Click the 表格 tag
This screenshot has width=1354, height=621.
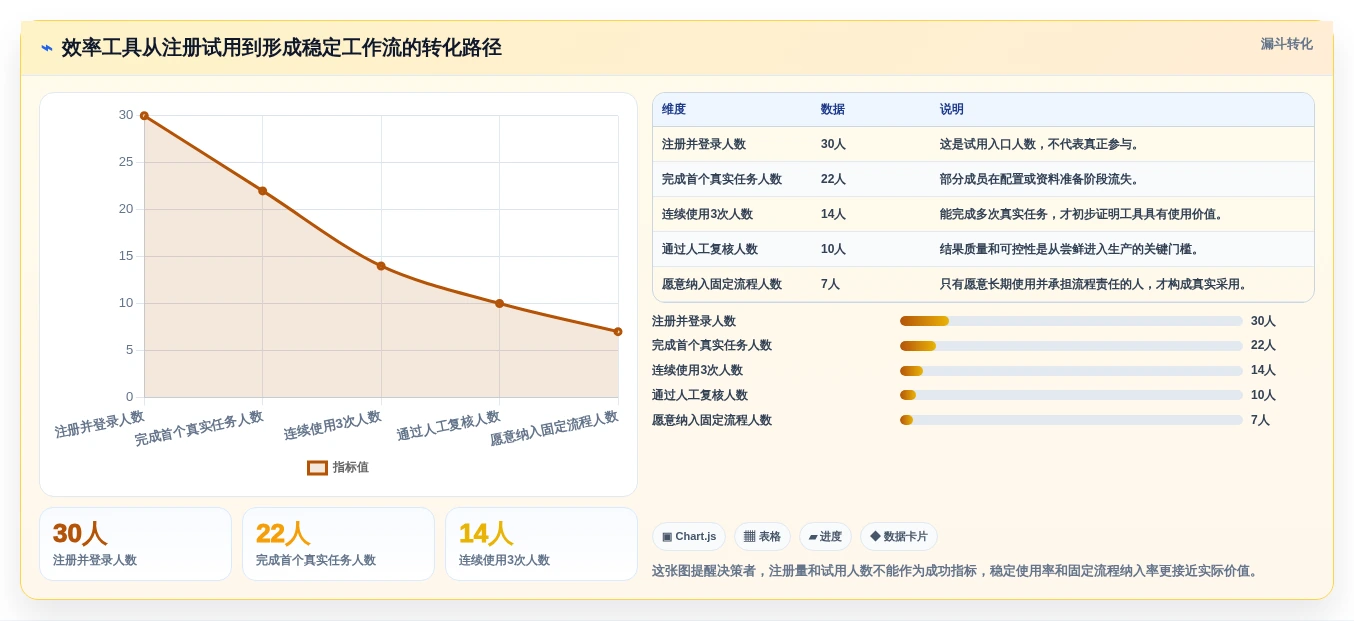click(762, 536)
